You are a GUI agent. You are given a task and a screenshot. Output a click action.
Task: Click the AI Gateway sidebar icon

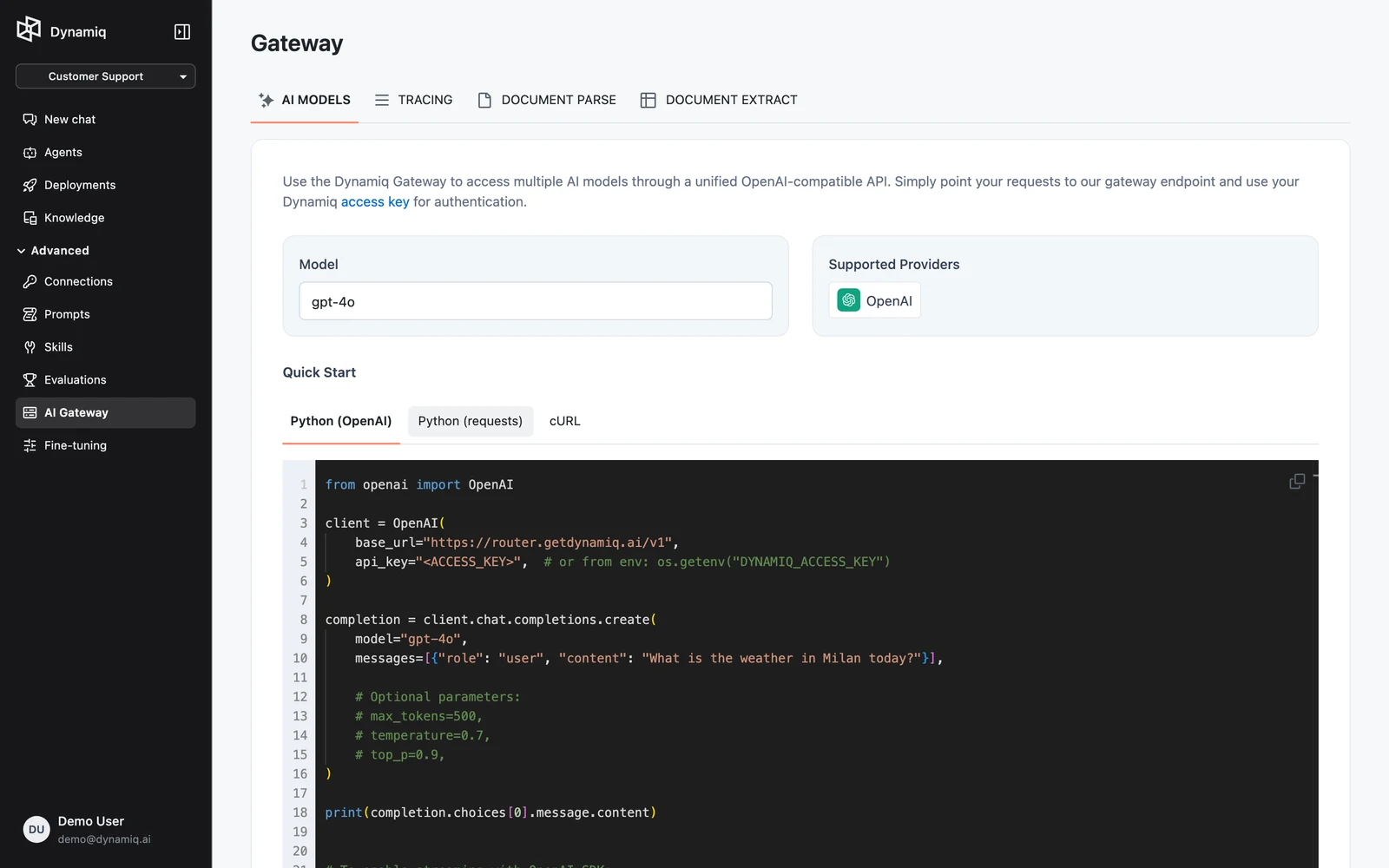click(30, 413)
